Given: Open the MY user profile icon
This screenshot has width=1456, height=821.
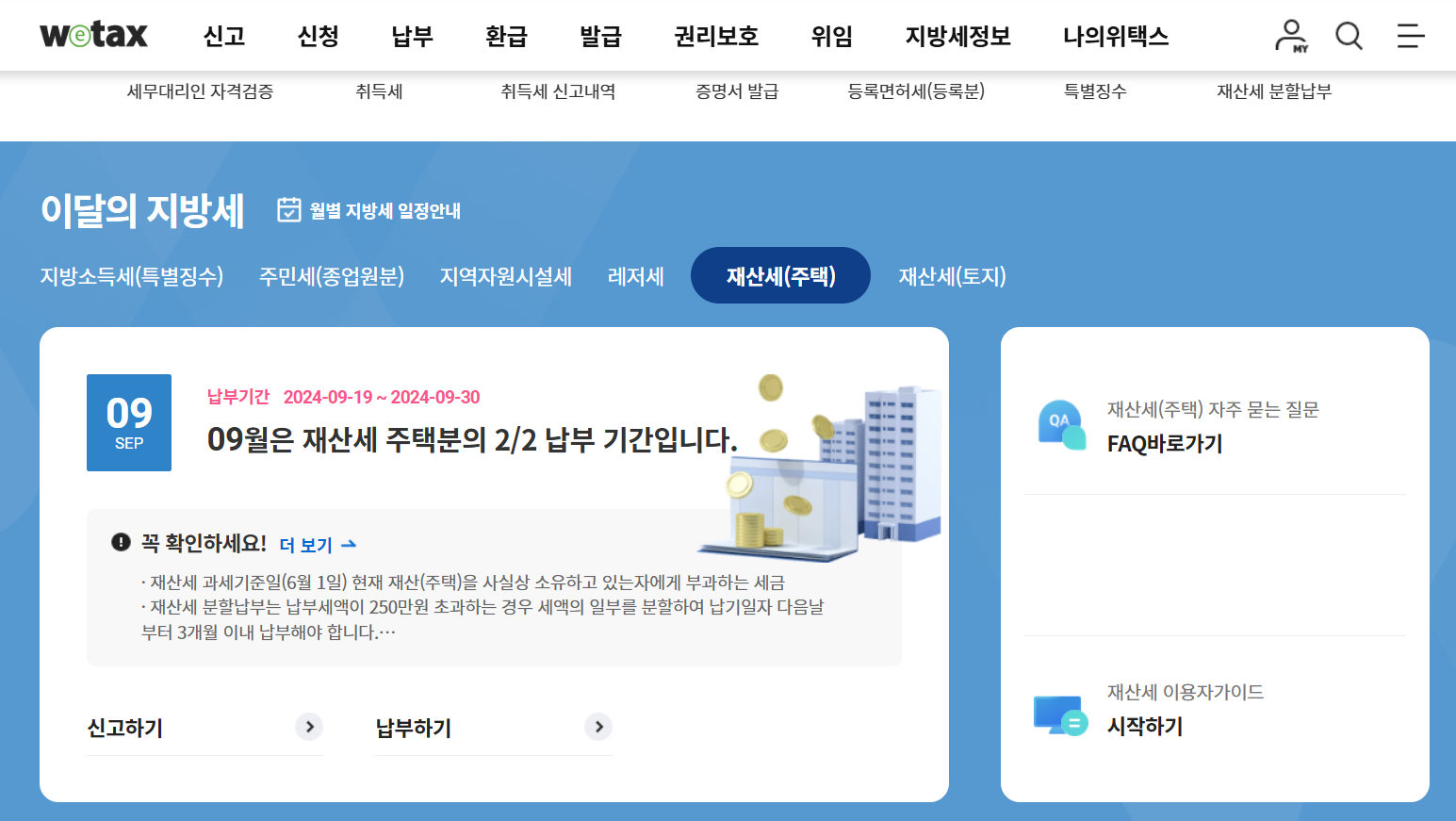Looking at the screenshot, I should (x=1291, y=36).
